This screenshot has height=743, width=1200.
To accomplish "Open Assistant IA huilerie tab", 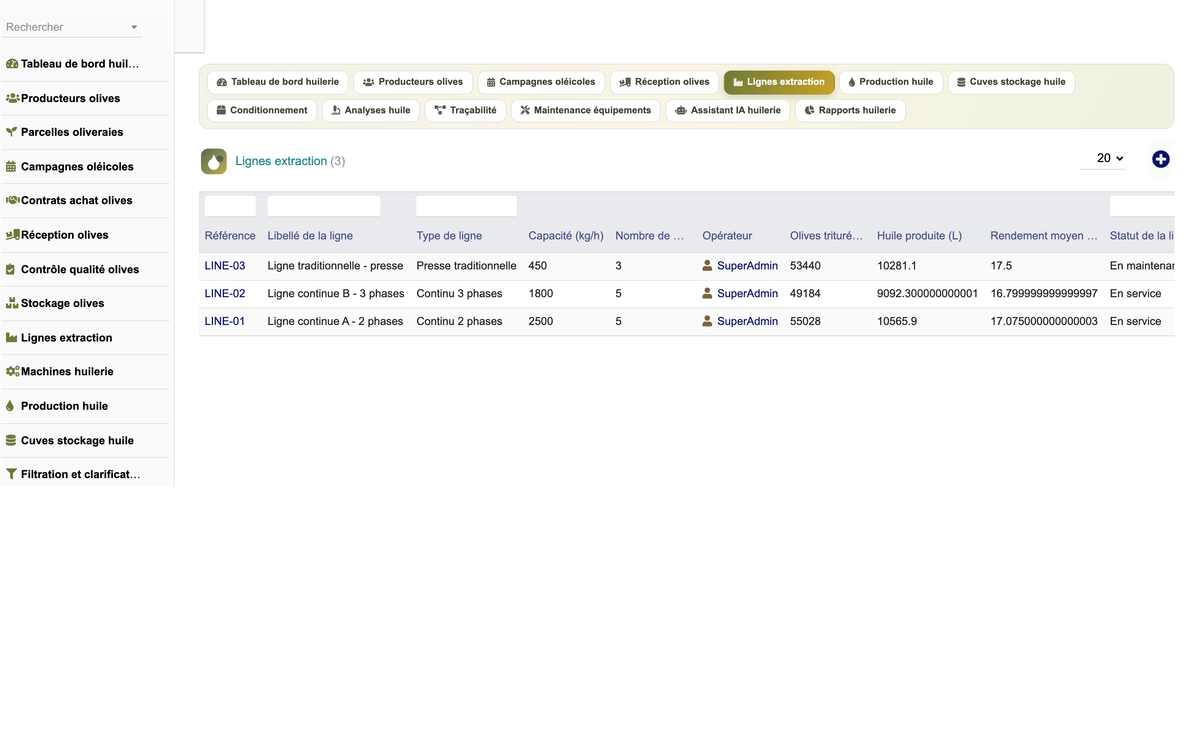I will tap(728, 110).
